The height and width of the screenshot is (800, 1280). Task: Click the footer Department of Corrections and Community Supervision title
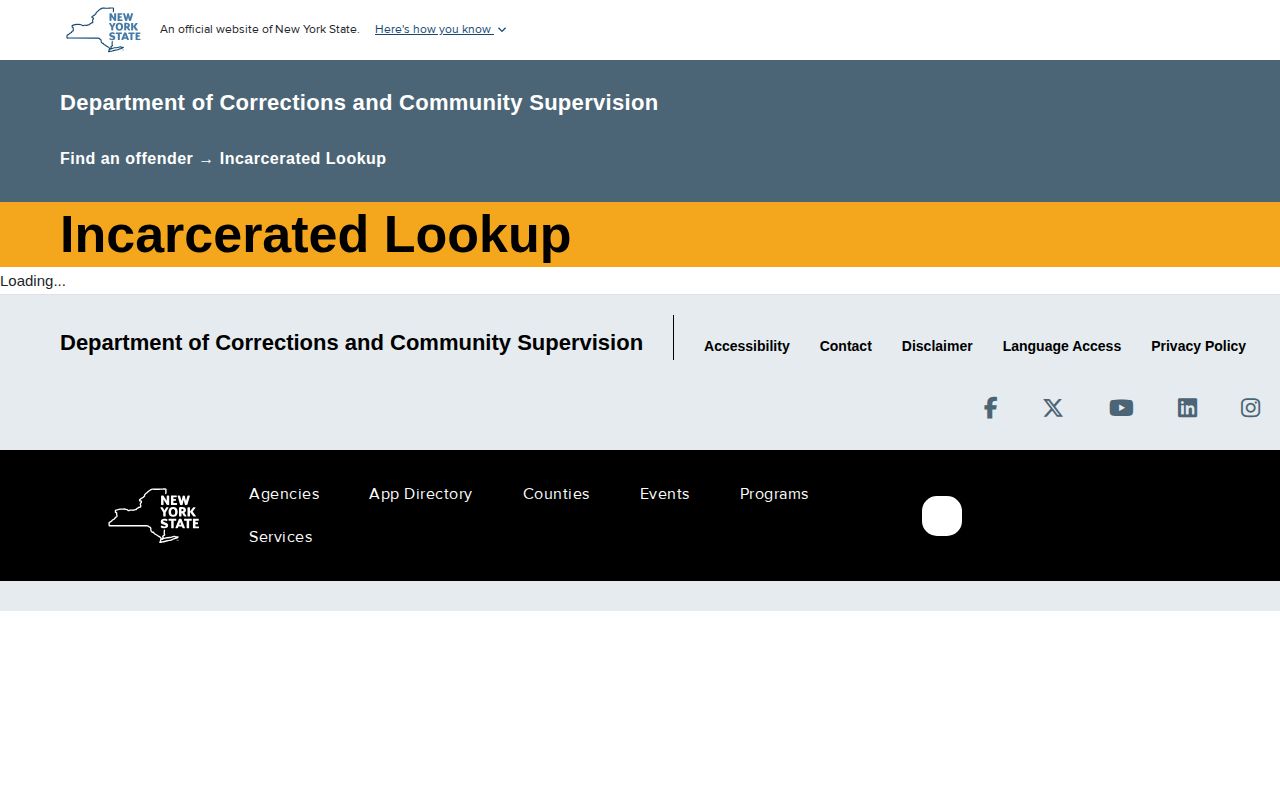click(351, 343)
